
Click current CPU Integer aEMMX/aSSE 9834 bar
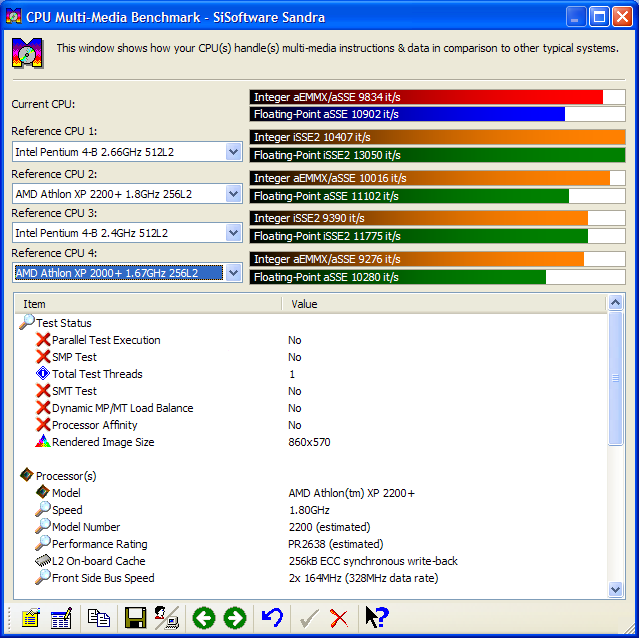tap(437, 97)
